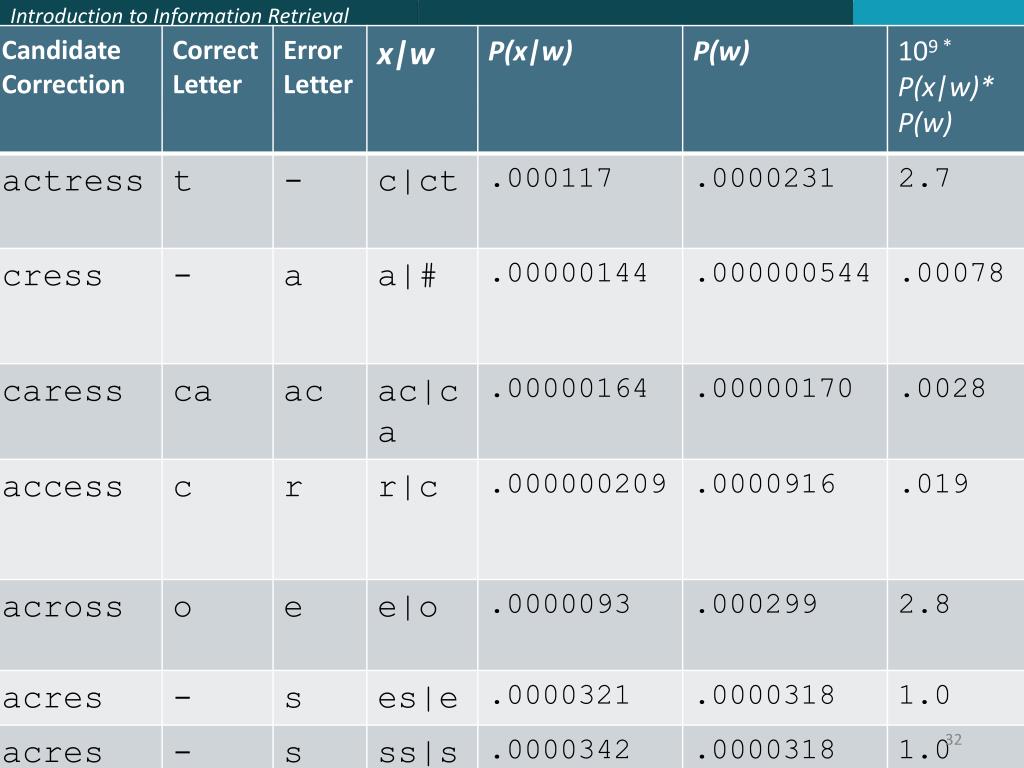Screen dimensions: 1024x768
Task: Select the value '.000117'
Action: pos(552,178)
